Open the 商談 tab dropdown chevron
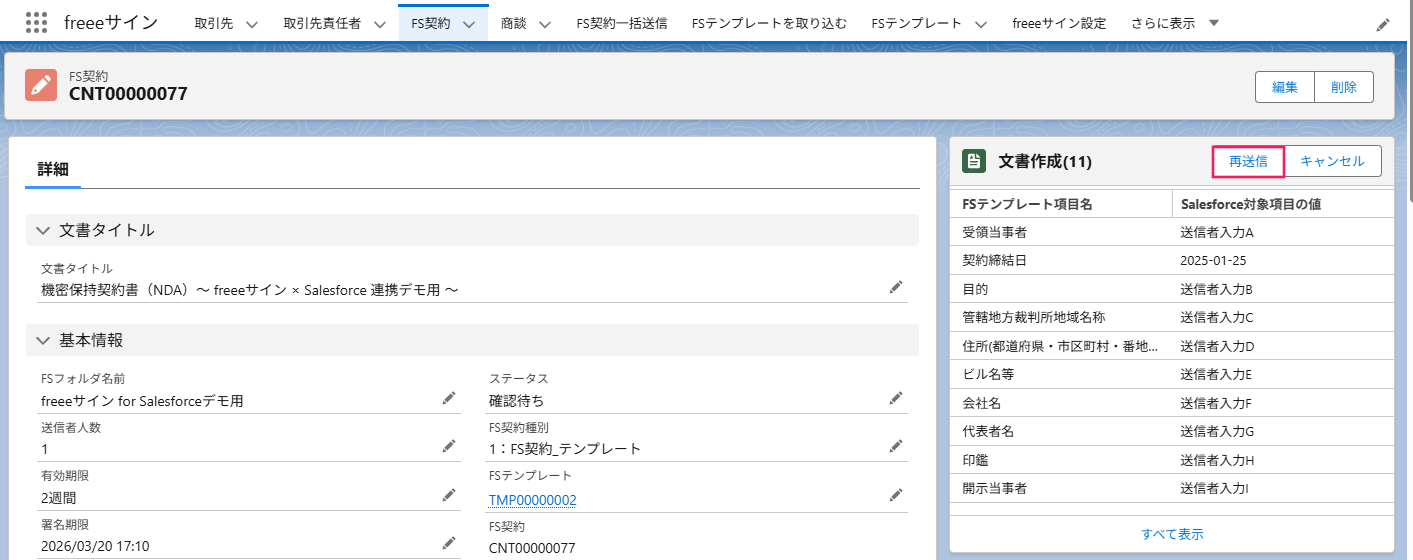1413x560 pixels. 544,24
